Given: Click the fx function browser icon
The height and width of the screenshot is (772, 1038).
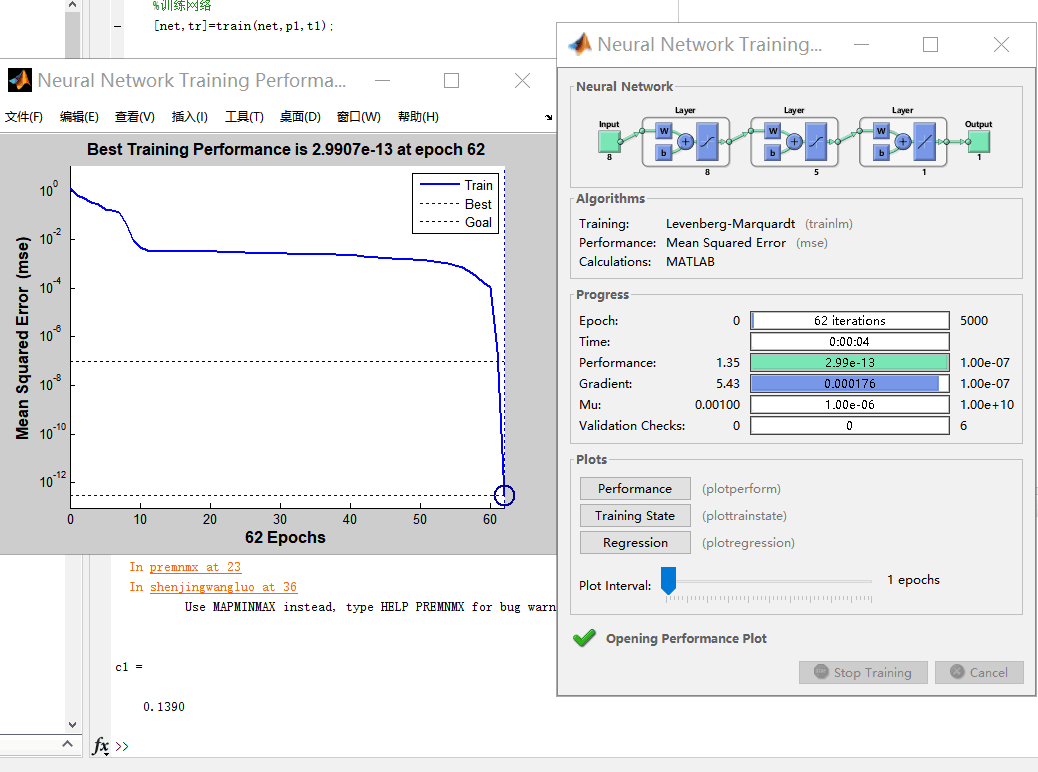Looking at the screenshot, I should (101, 746).
